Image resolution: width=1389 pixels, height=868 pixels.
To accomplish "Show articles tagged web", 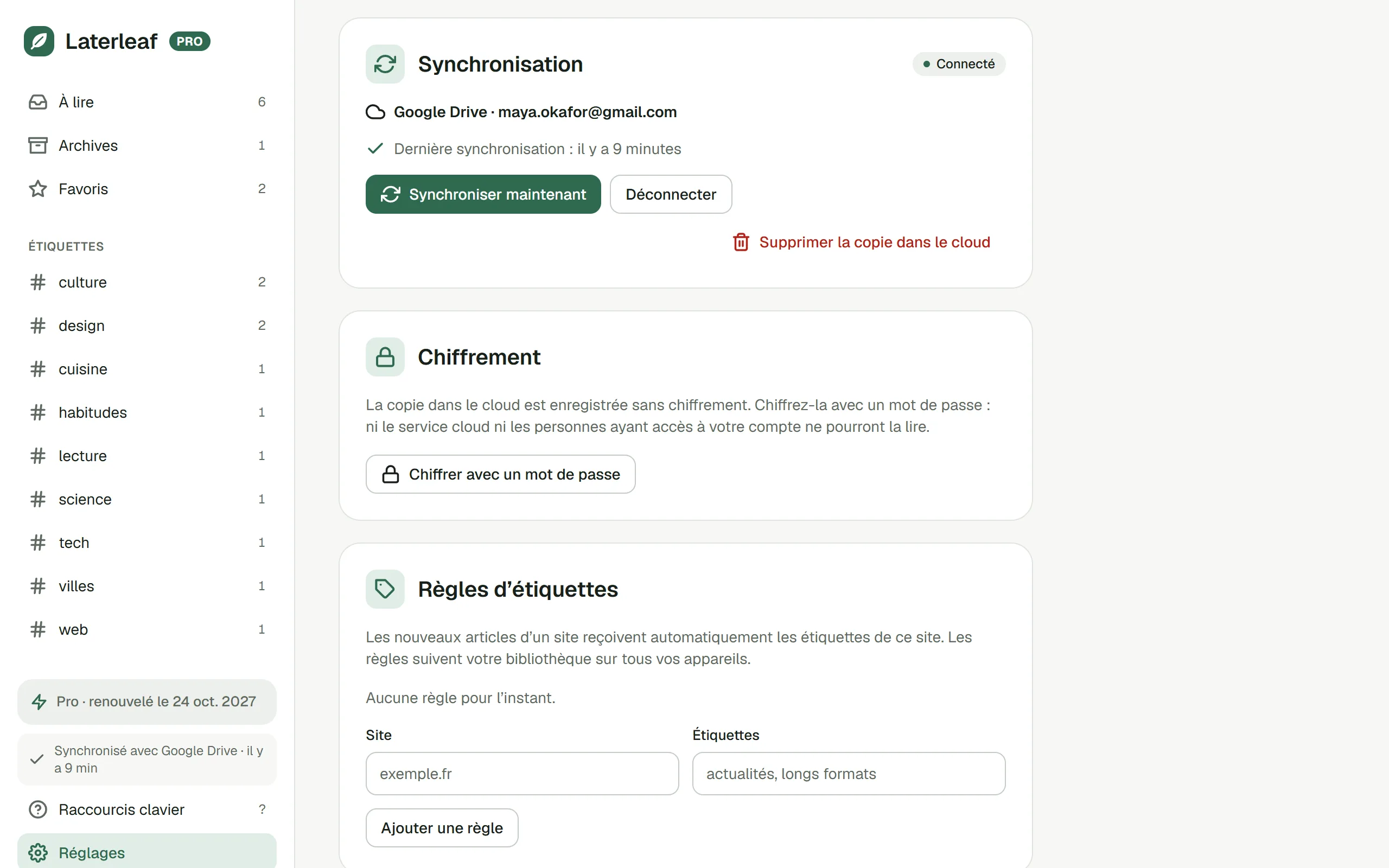I will (147, 630).
